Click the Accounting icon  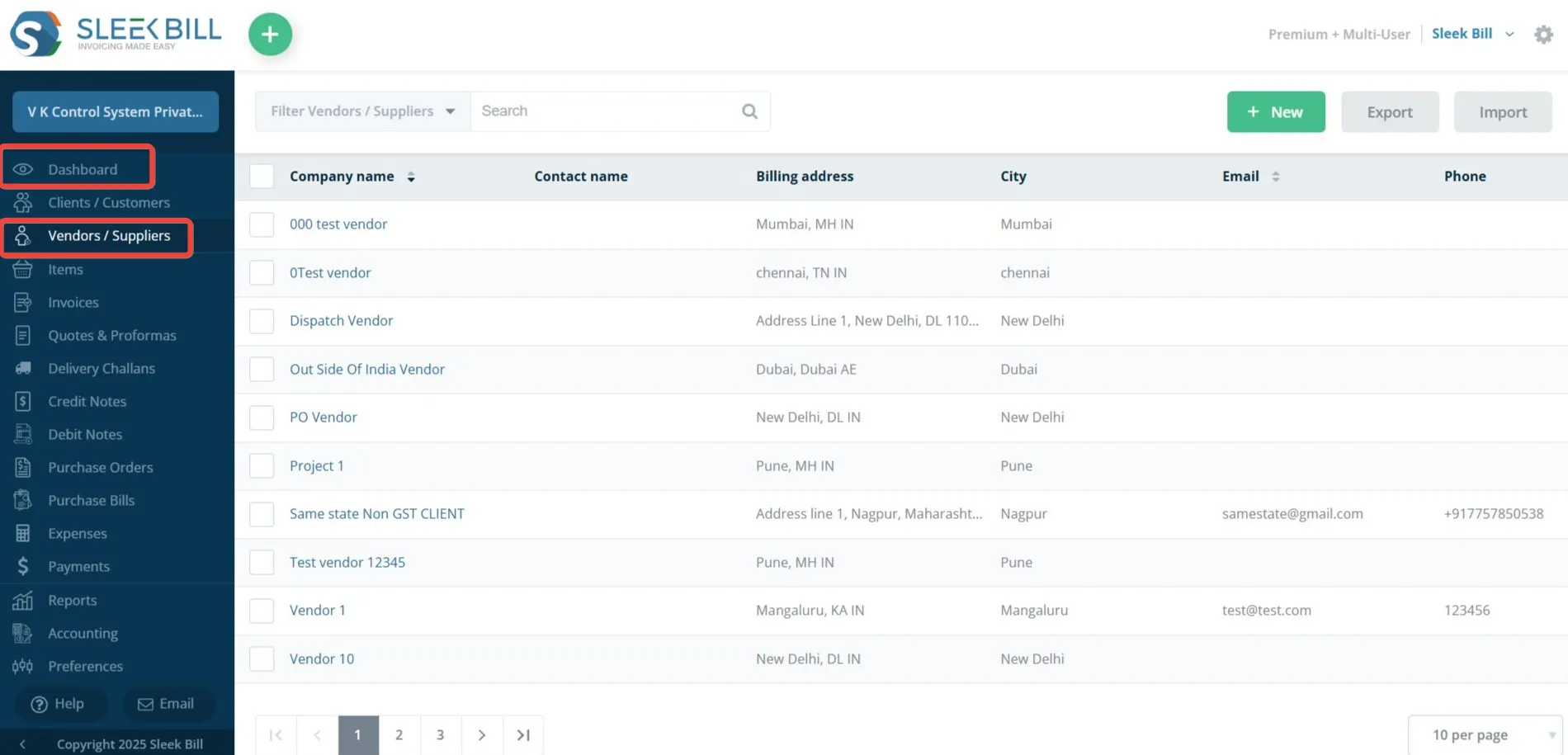pos(23,633)
